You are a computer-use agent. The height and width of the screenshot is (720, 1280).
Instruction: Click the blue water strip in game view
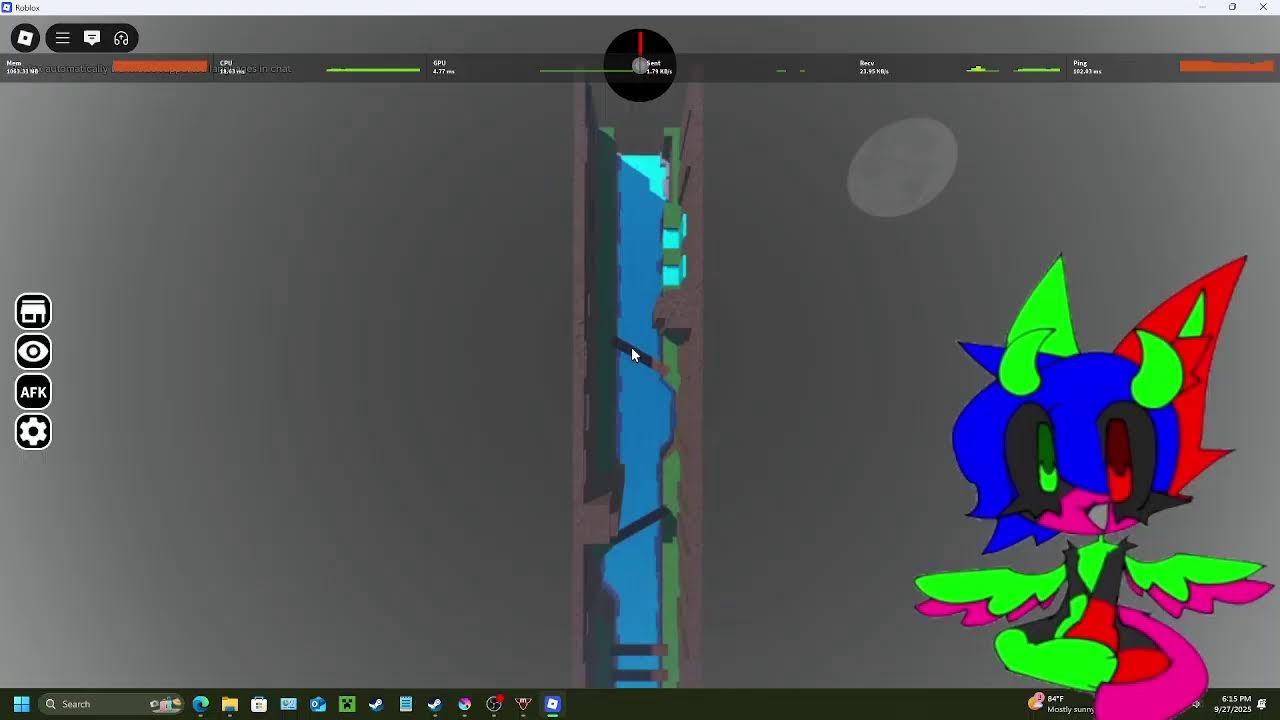(x=640, y=420)
